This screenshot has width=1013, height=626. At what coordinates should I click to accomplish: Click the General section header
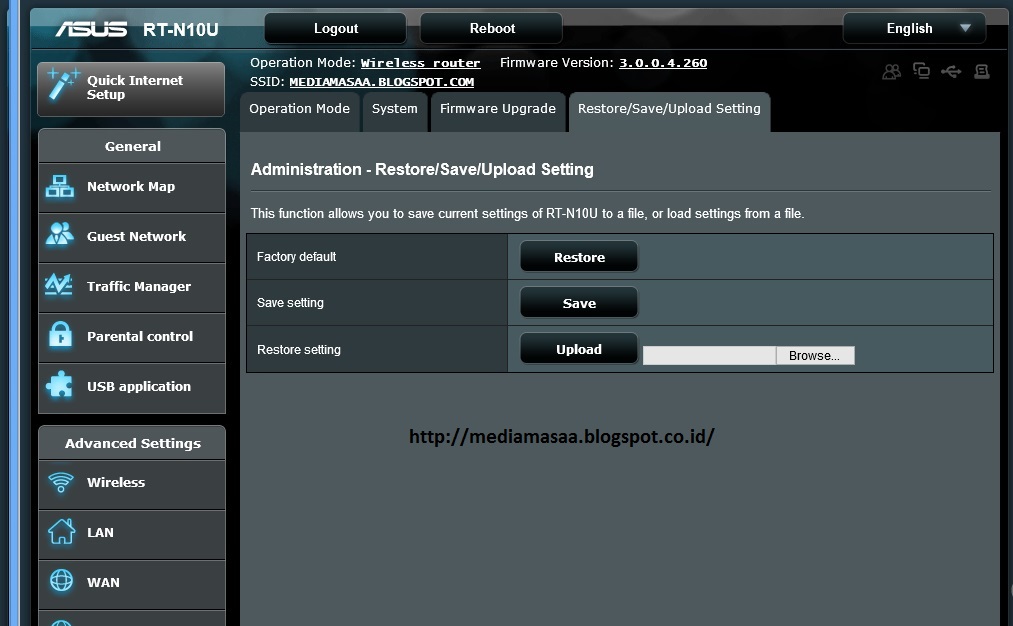(132, 146)
